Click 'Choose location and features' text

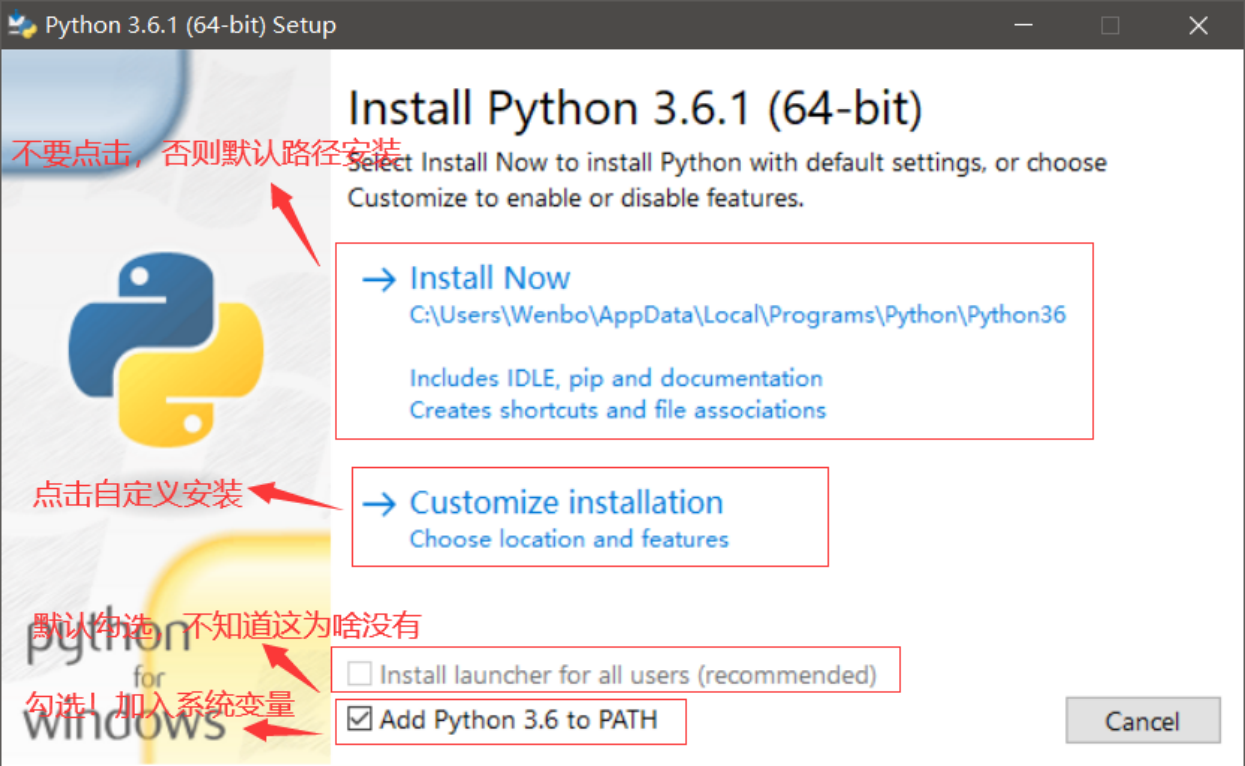coord(569,539)
